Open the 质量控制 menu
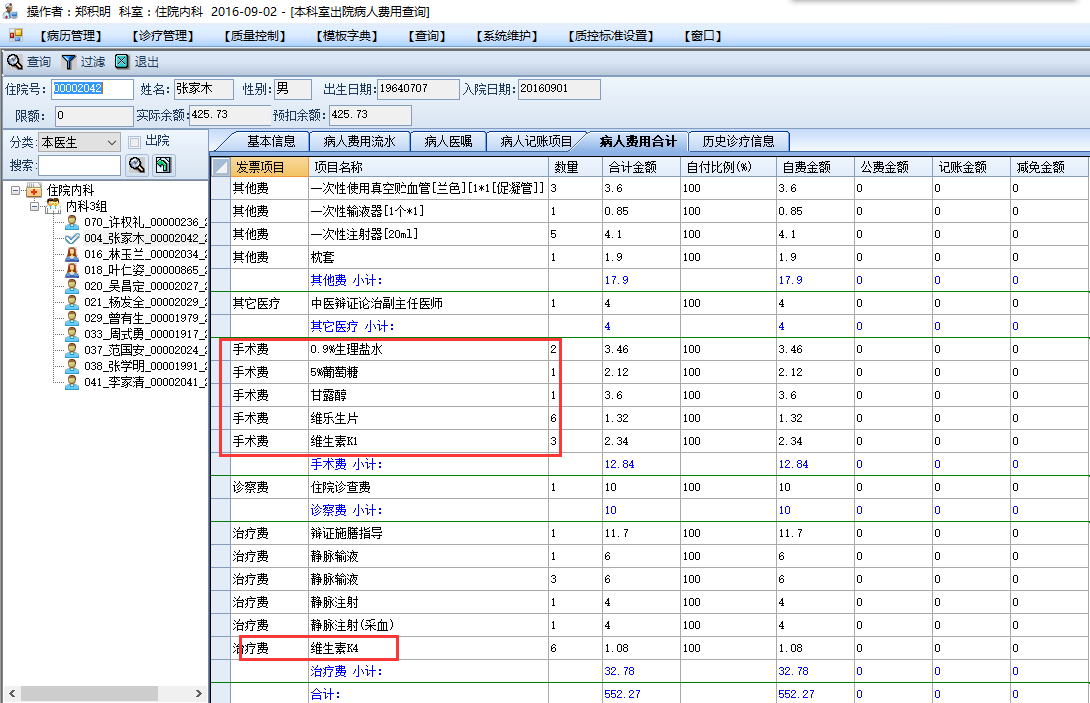The height and width of the screenshot is (703, 1090). [255, 35]
